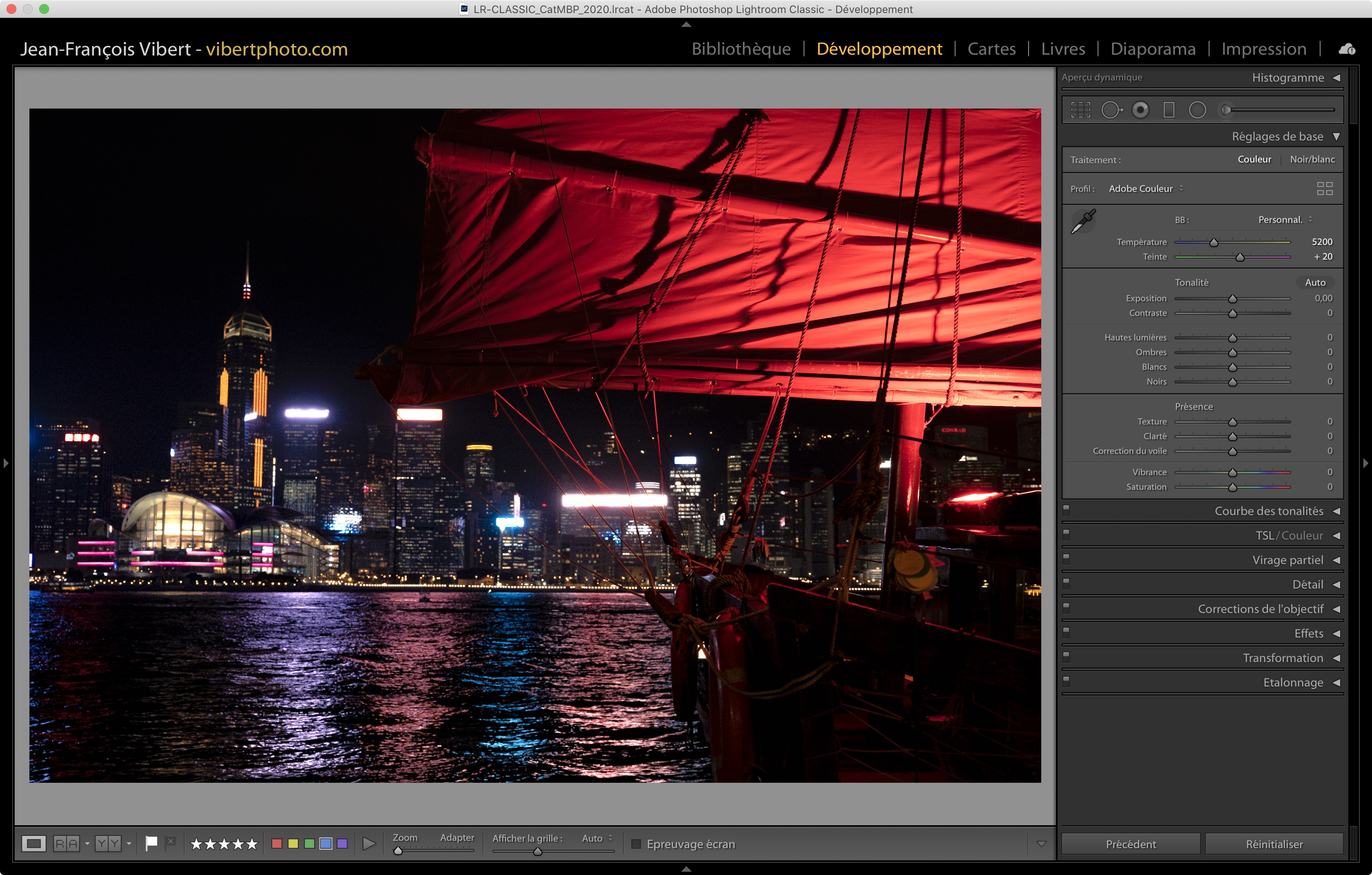The width and height of the screenshot is (1372, 875).
Task: Switch to the Bibliothèque module
Action: (741, 49)
